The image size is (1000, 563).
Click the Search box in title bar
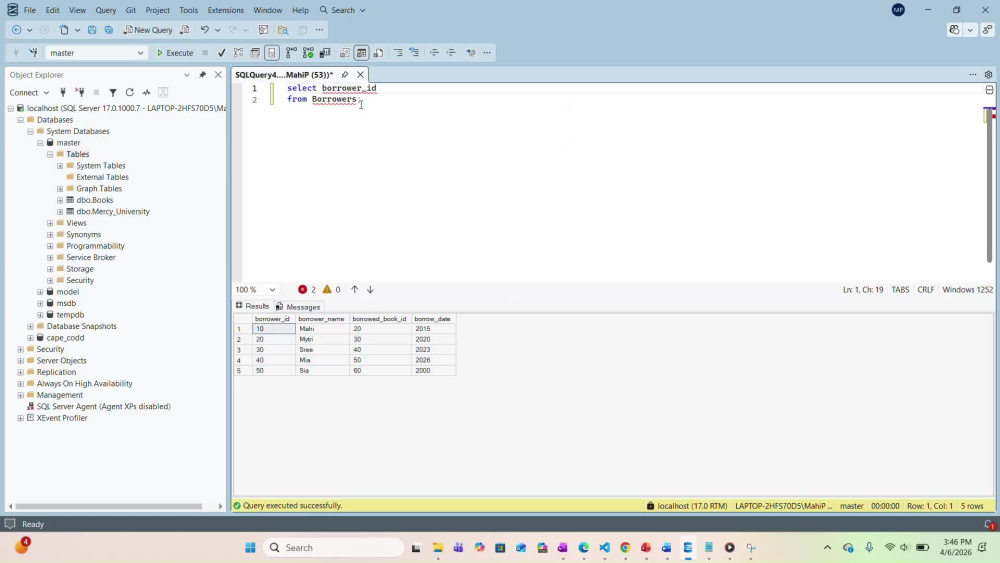pyautogui.click(x=342, y=10)
